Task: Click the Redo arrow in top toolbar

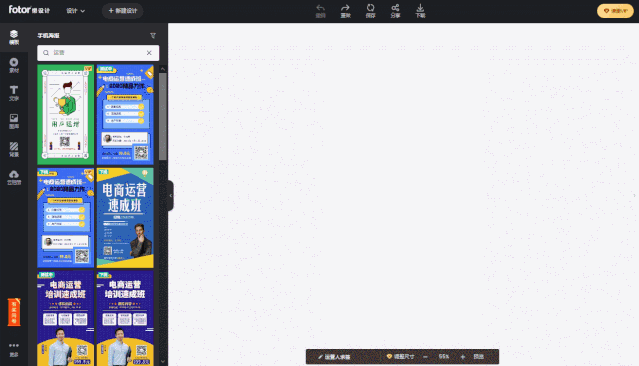Action: [346, 11]
